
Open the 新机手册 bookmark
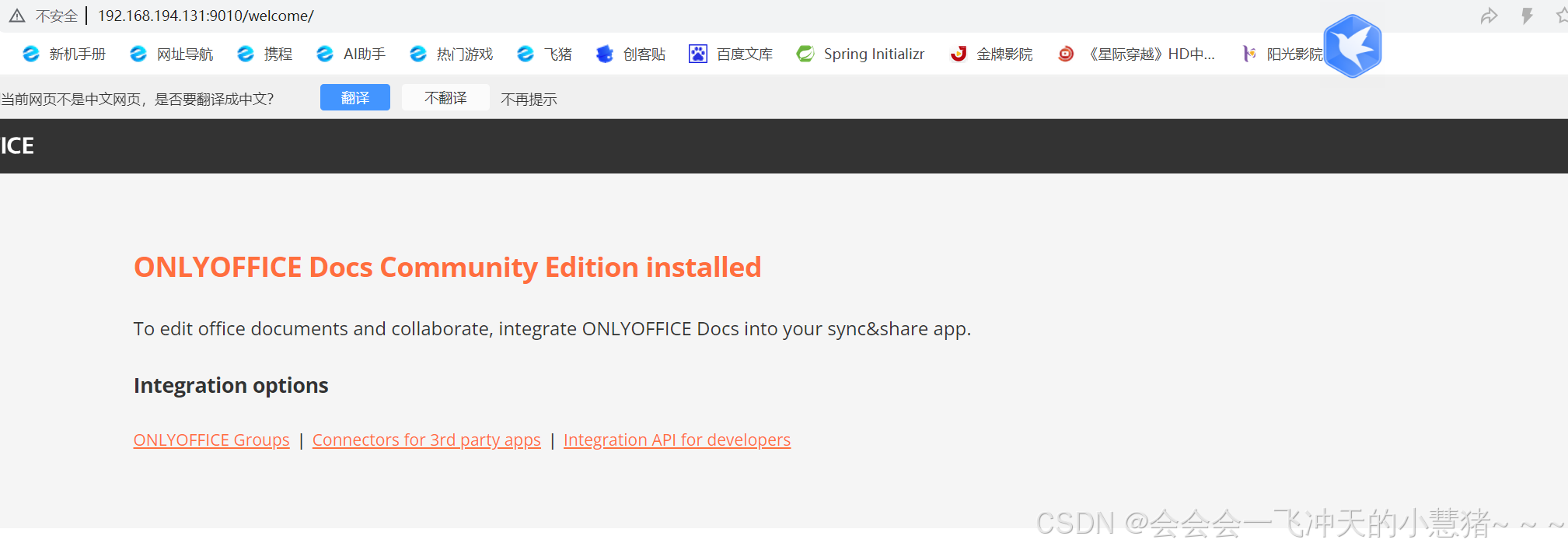point(64,54)
